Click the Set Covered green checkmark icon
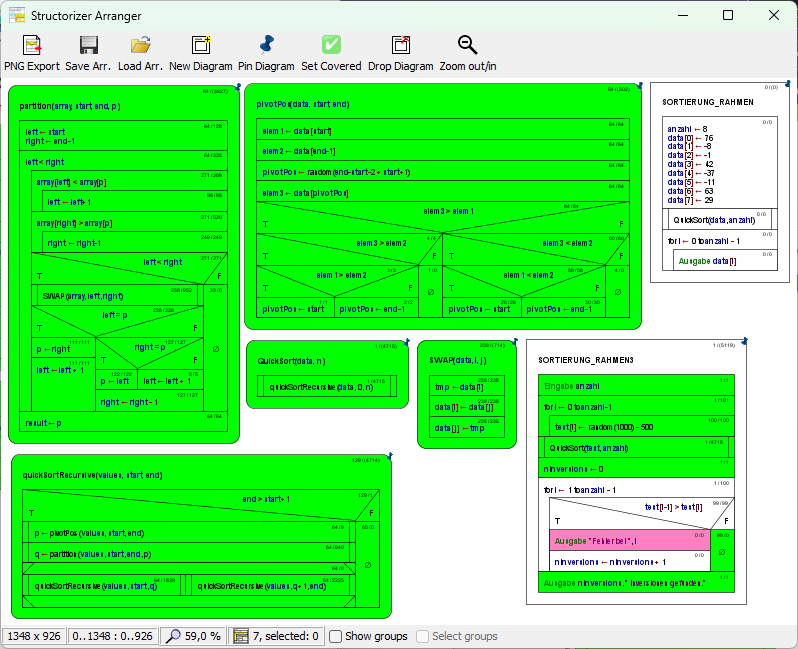The height and width of the screenshot is (649, 798). pos(331,45)
